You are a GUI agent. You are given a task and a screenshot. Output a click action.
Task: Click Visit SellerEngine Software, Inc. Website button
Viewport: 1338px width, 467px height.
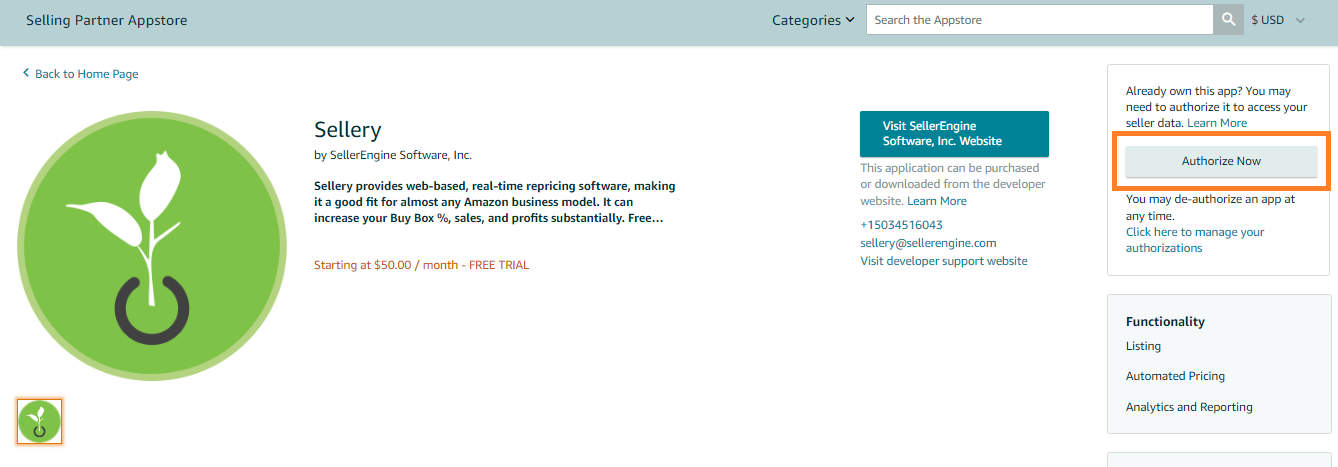(x=954, y=134)
